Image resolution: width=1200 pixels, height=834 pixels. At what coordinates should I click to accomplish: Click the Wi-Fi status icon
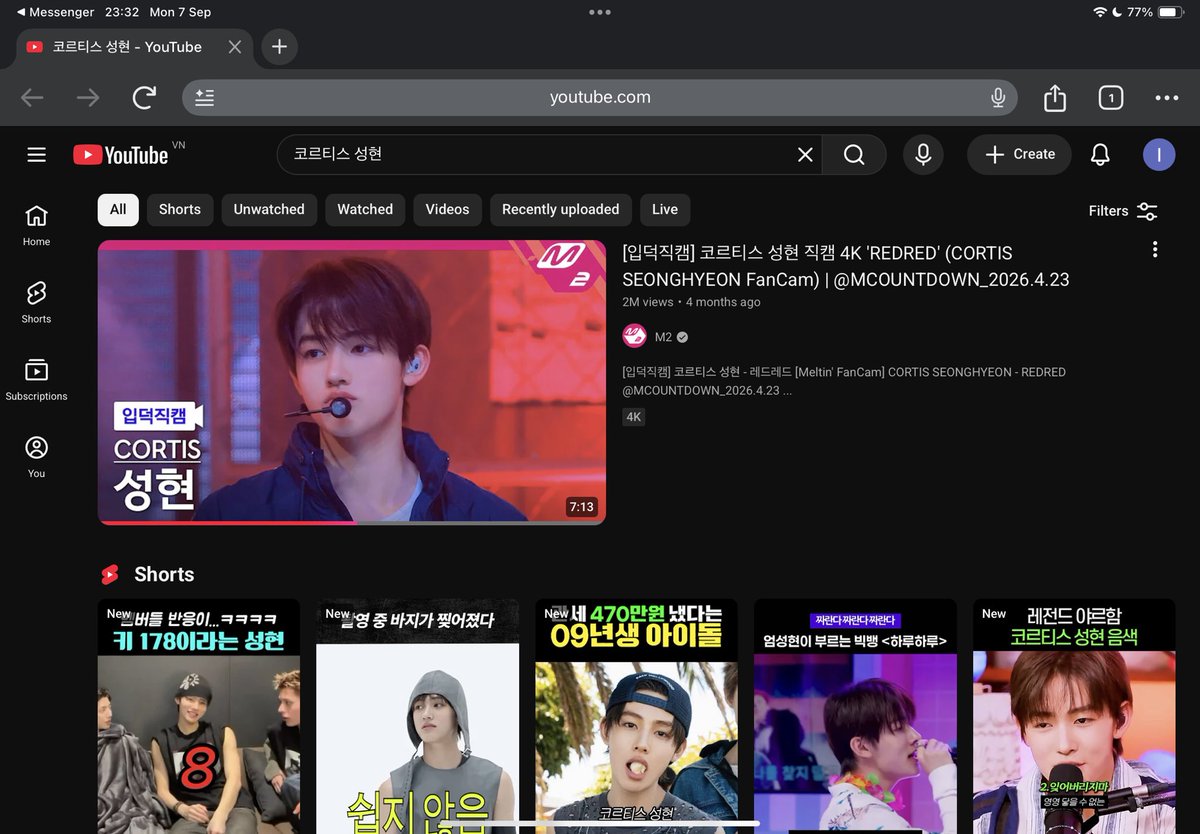(x=1100, y=12)
